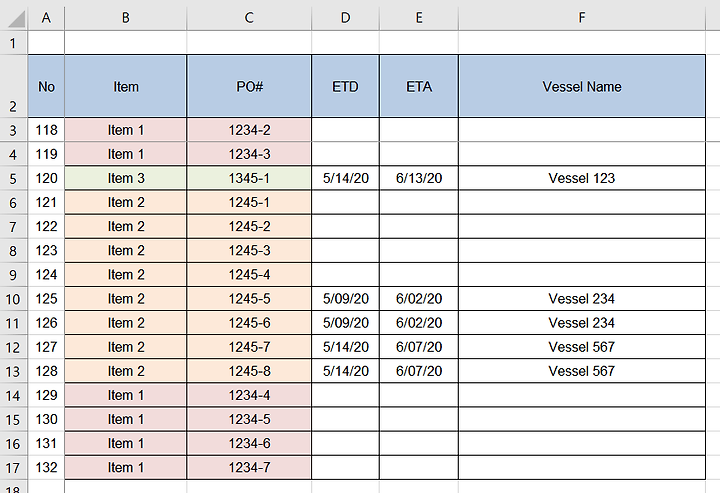Click the ETD header cell
720x493 pixels.
[x=345, y=86]
